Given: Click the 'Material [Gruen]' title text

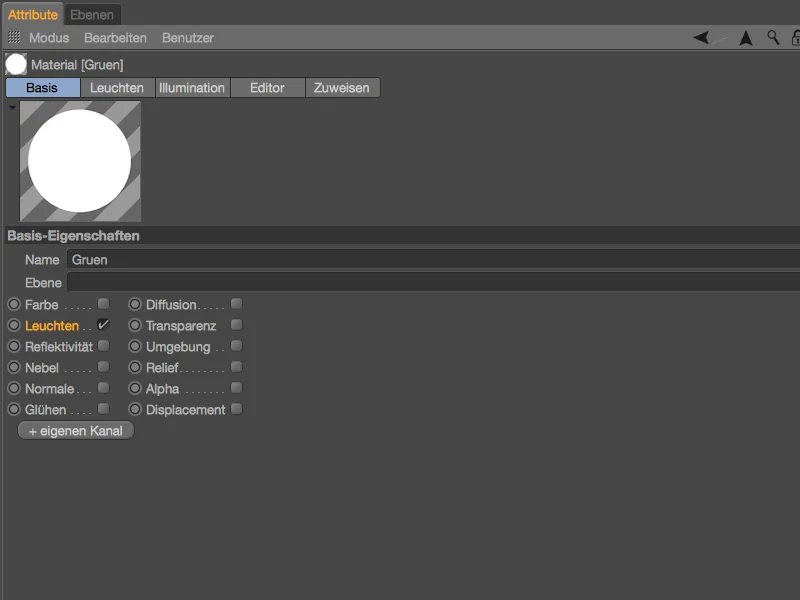Looking at the screenshot, I should click(x=77, y=65).
